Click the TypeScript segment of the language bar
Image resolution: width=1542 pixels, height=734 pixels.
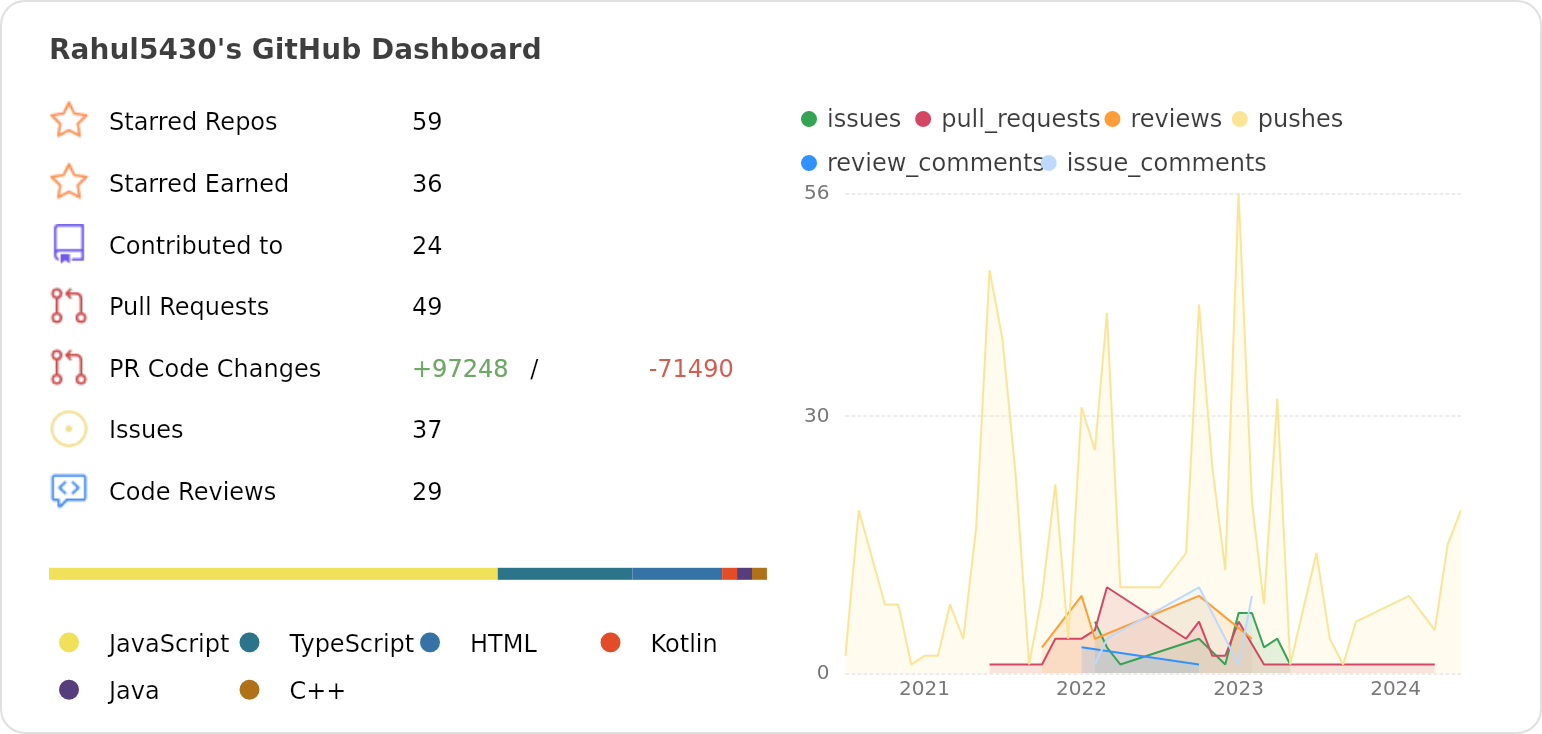point(565,574)
